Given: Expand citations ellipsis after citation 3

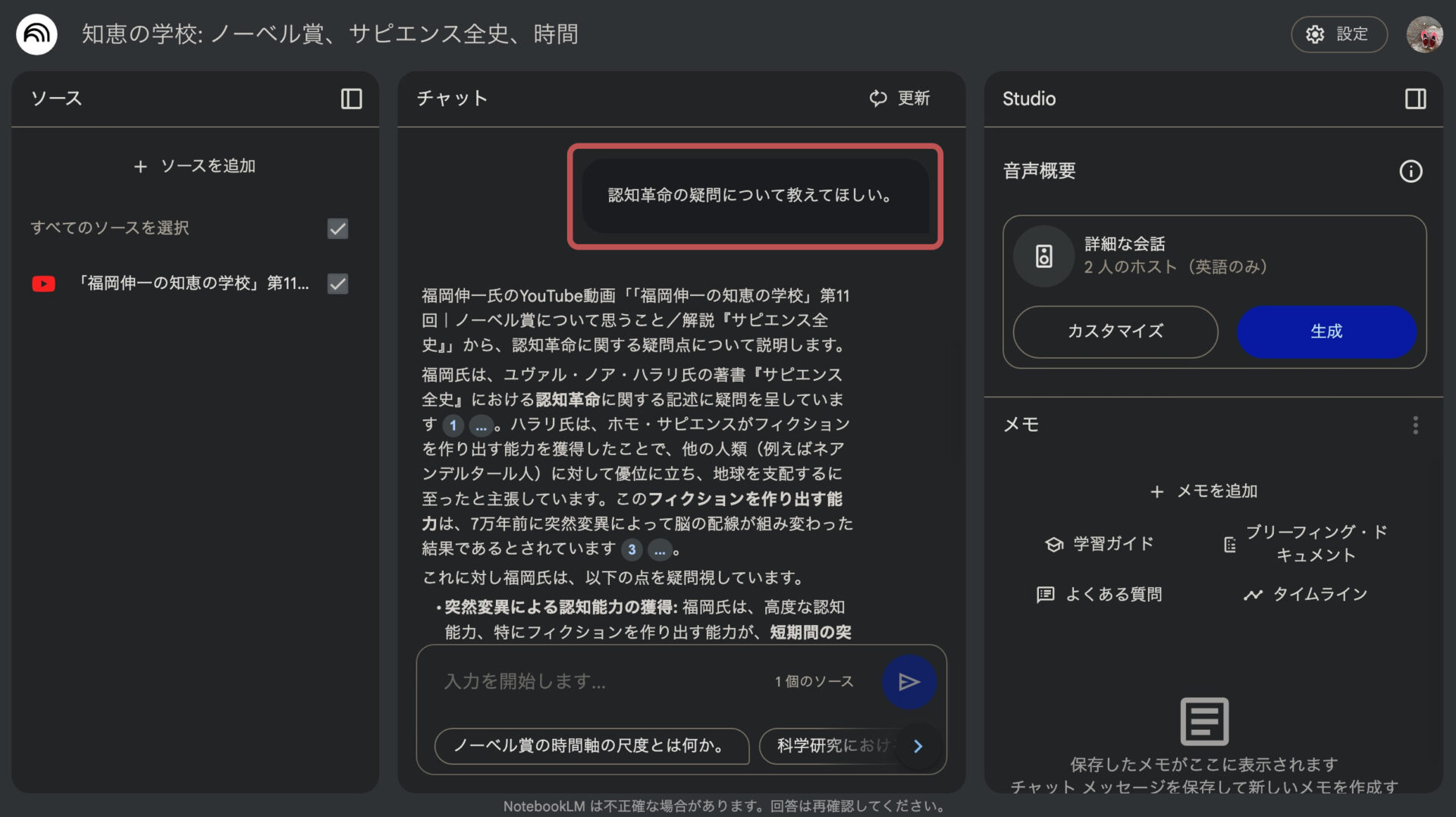Looking at the screenshot, I should click(x=660, y=550).
